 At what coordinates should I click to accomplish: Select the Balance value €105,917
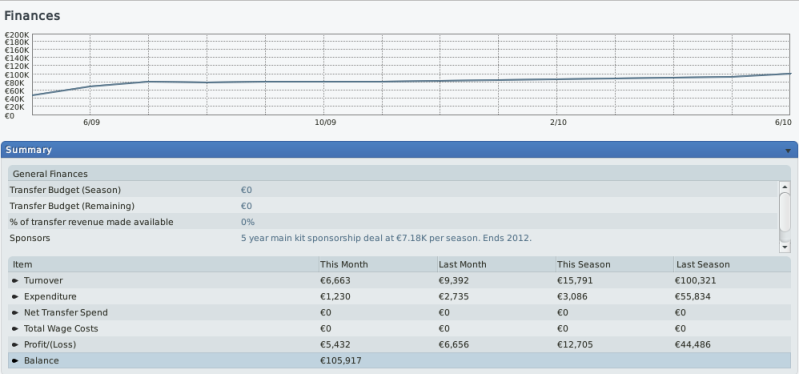341,361
